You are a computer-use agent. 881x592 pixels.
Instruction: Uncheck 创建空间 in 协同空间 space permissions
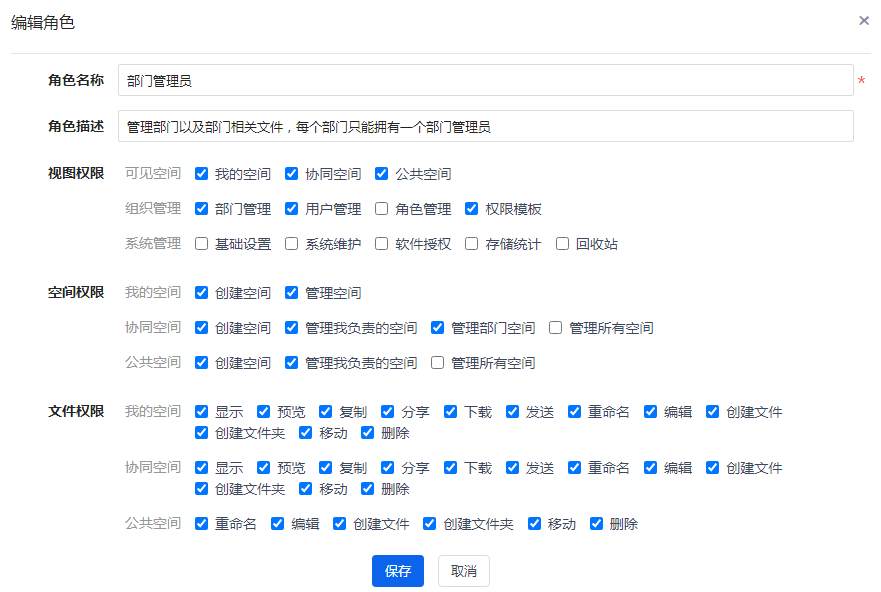(x=201, y=327)
